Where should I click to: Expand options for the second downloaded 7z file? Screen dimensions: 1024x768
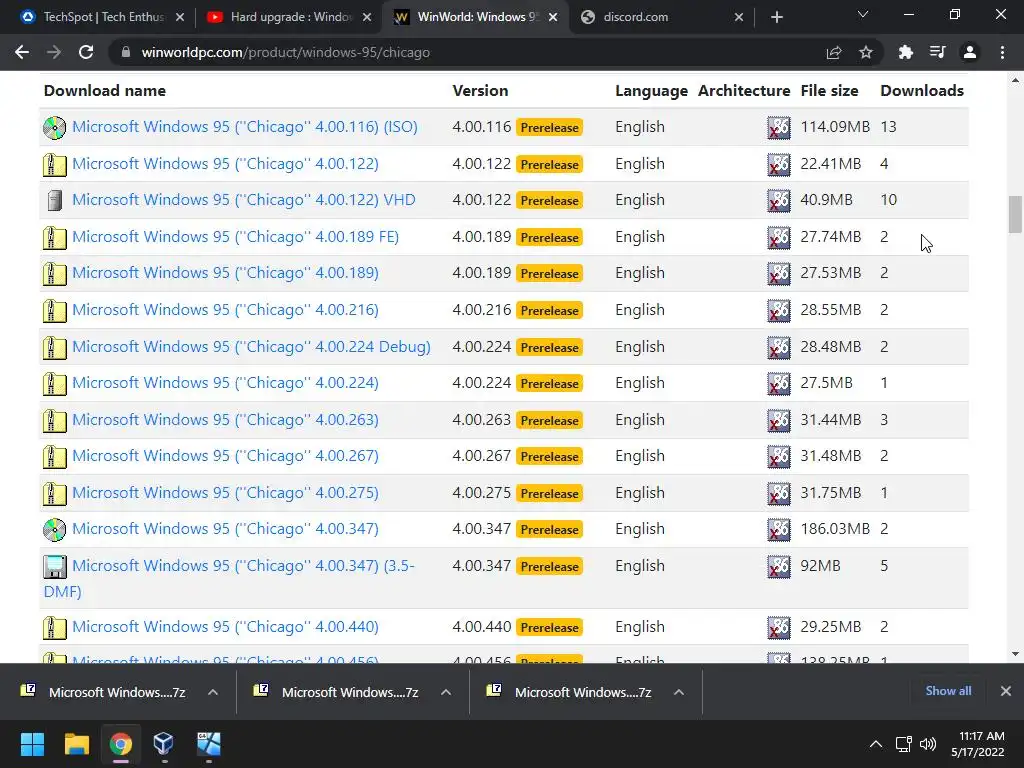(446, 692)
